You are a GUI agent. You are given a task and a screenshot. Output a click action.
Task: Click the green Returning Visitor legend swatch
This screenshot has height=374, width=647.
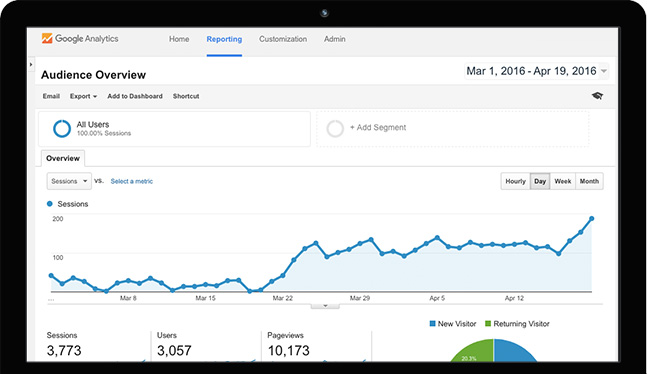click(x=488, y=324)
